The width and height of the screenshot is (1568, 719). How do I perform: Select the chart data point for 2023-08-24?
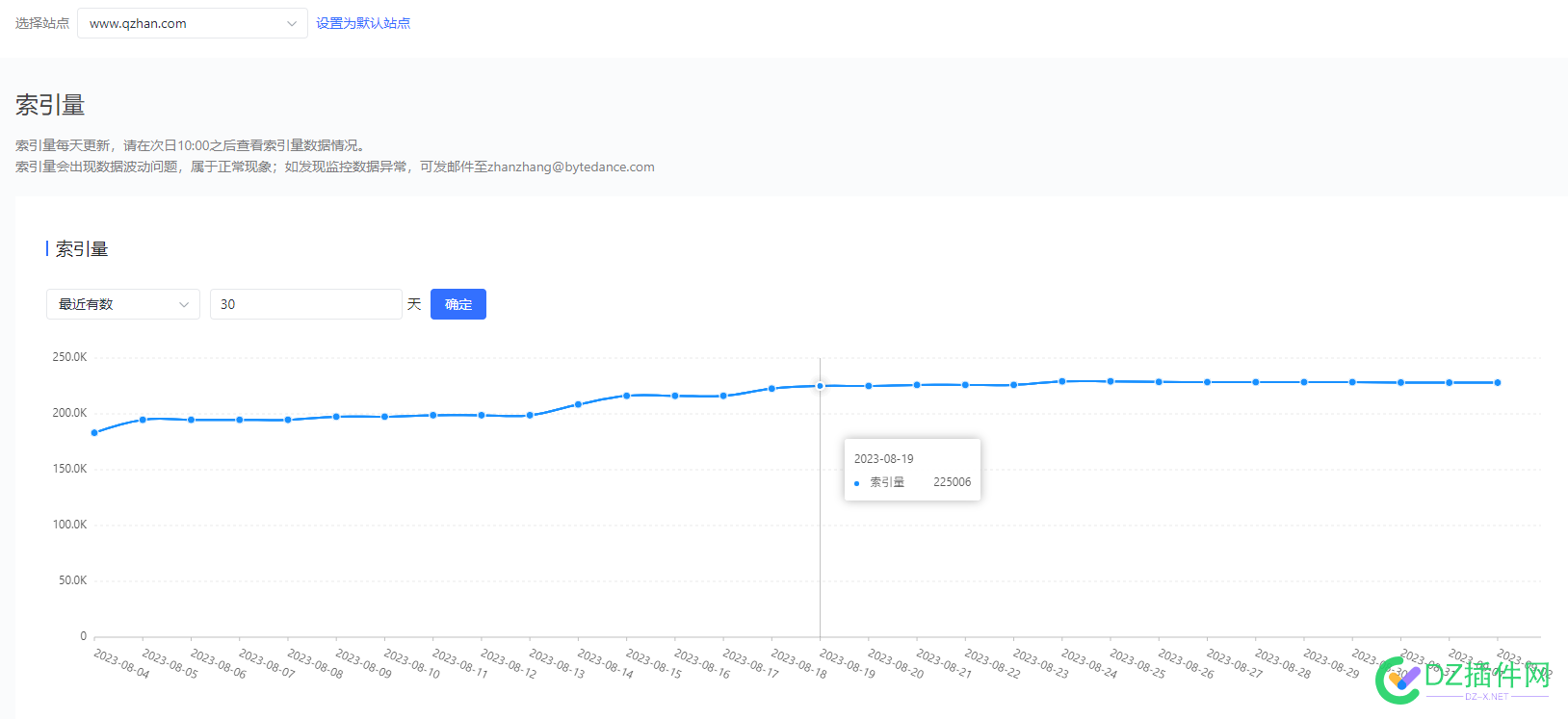[x=1061, y=381]
